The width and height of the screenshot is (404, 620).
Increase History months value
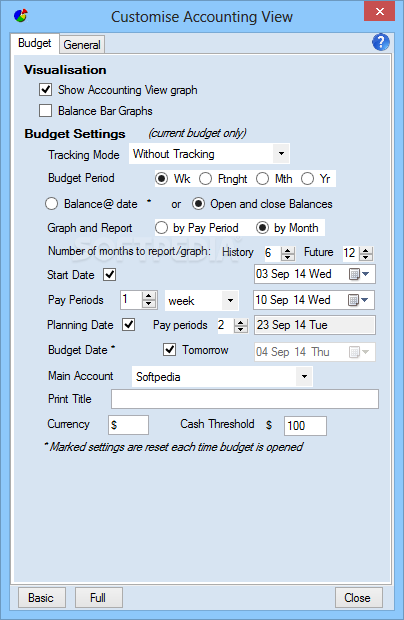coord(288,250)
